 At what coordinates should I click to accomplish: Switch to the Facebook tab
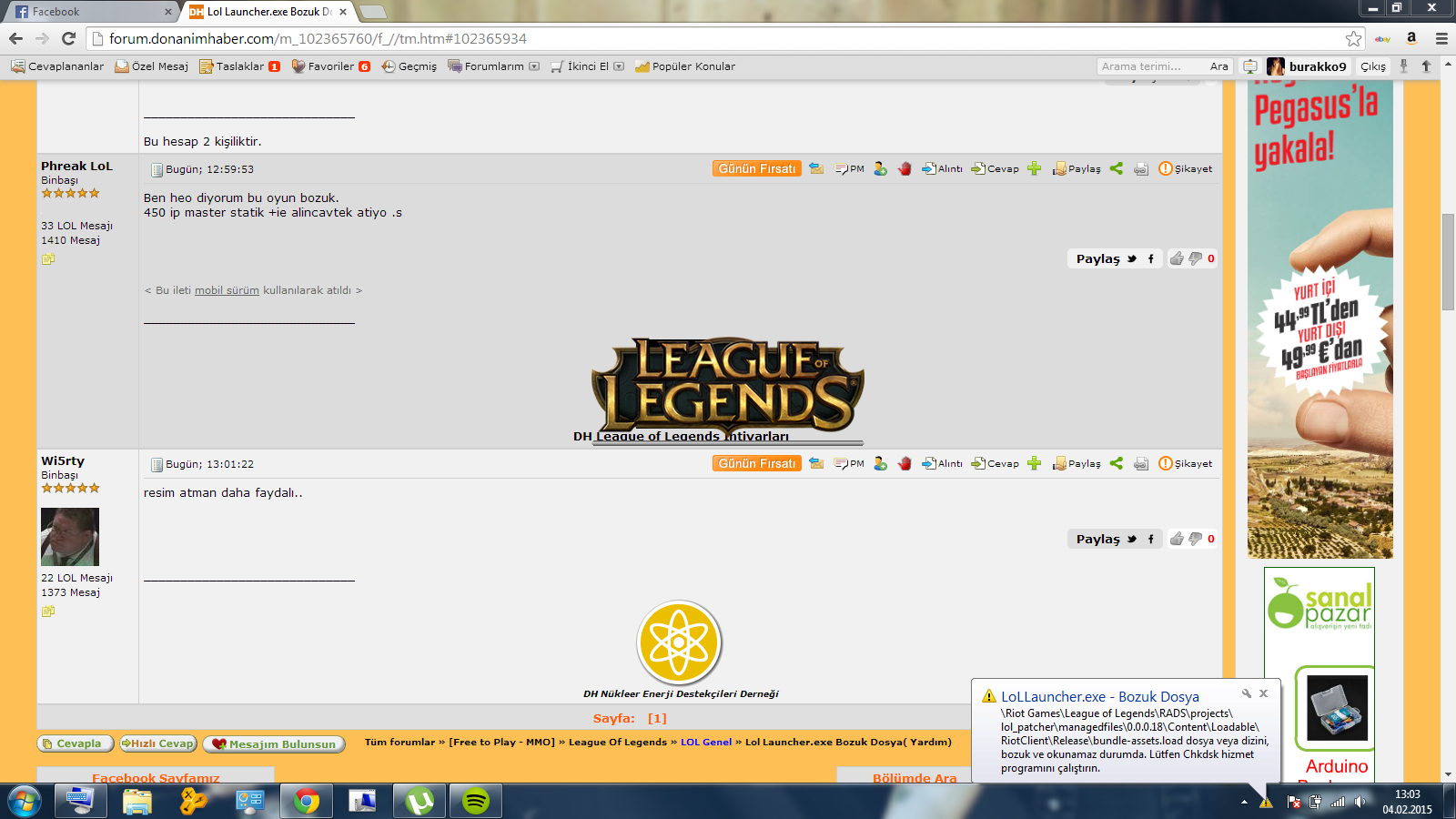pos(91,12)
